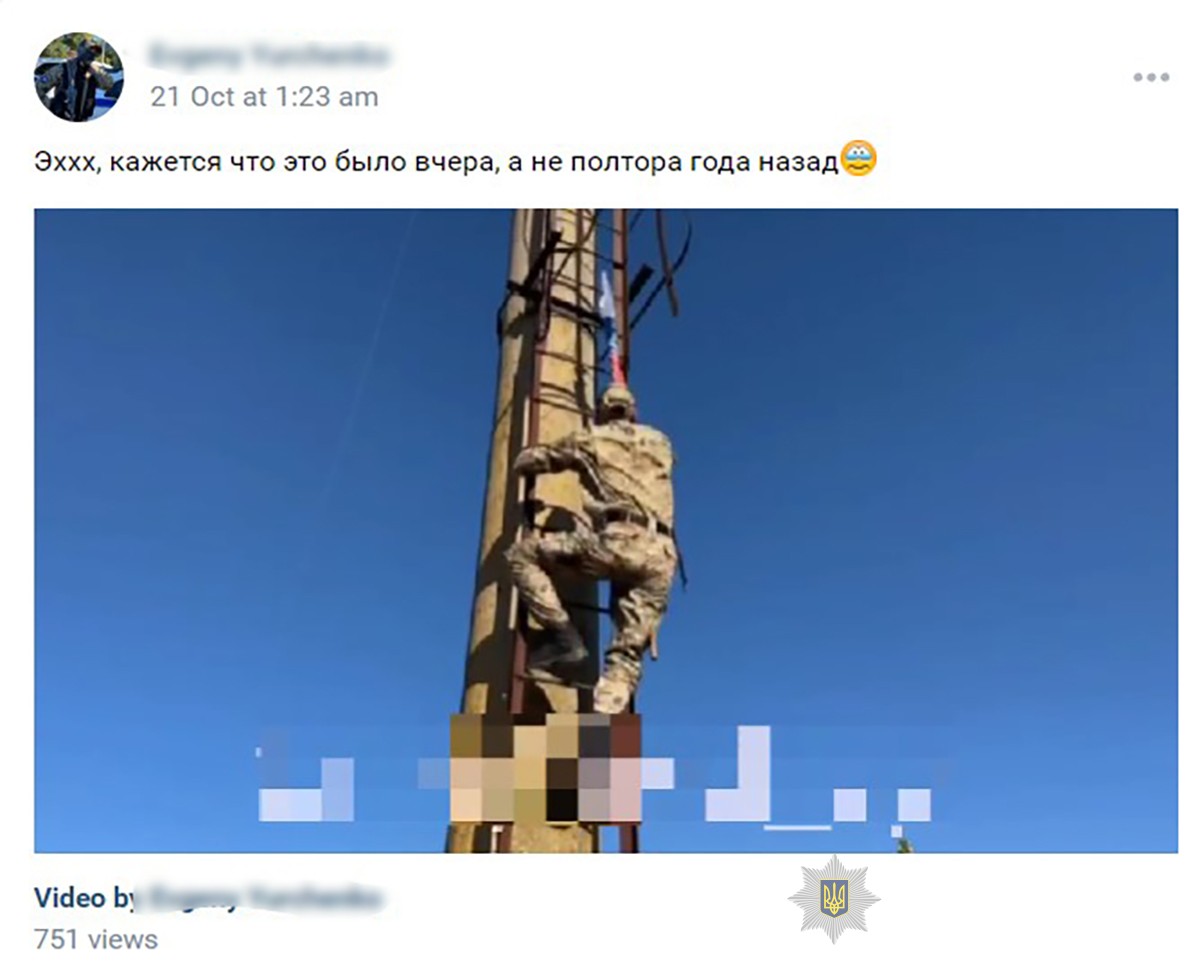Click the 751 views counter

[96, 940]
